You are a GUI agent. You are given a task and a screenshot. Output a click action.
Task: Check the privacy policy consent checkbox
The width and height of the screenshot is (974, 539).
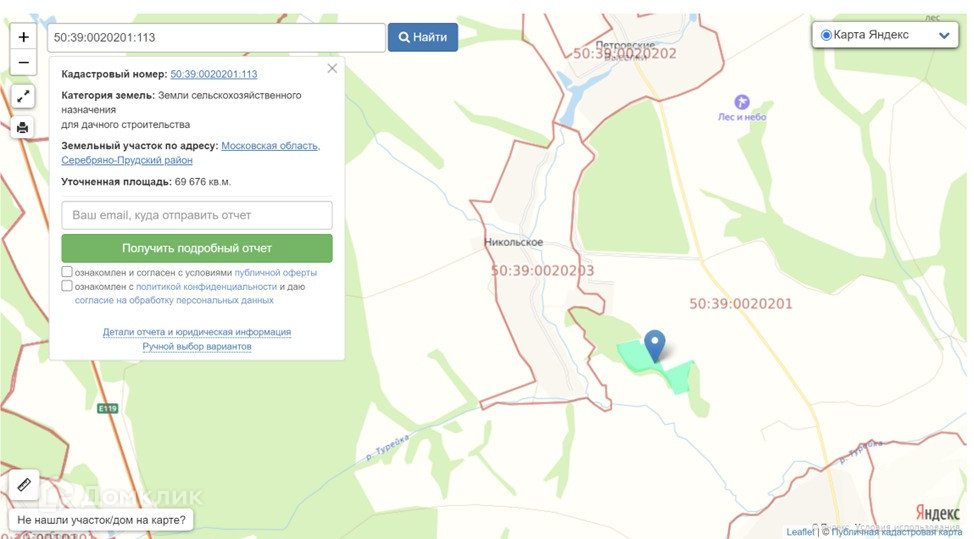point(67,286)
